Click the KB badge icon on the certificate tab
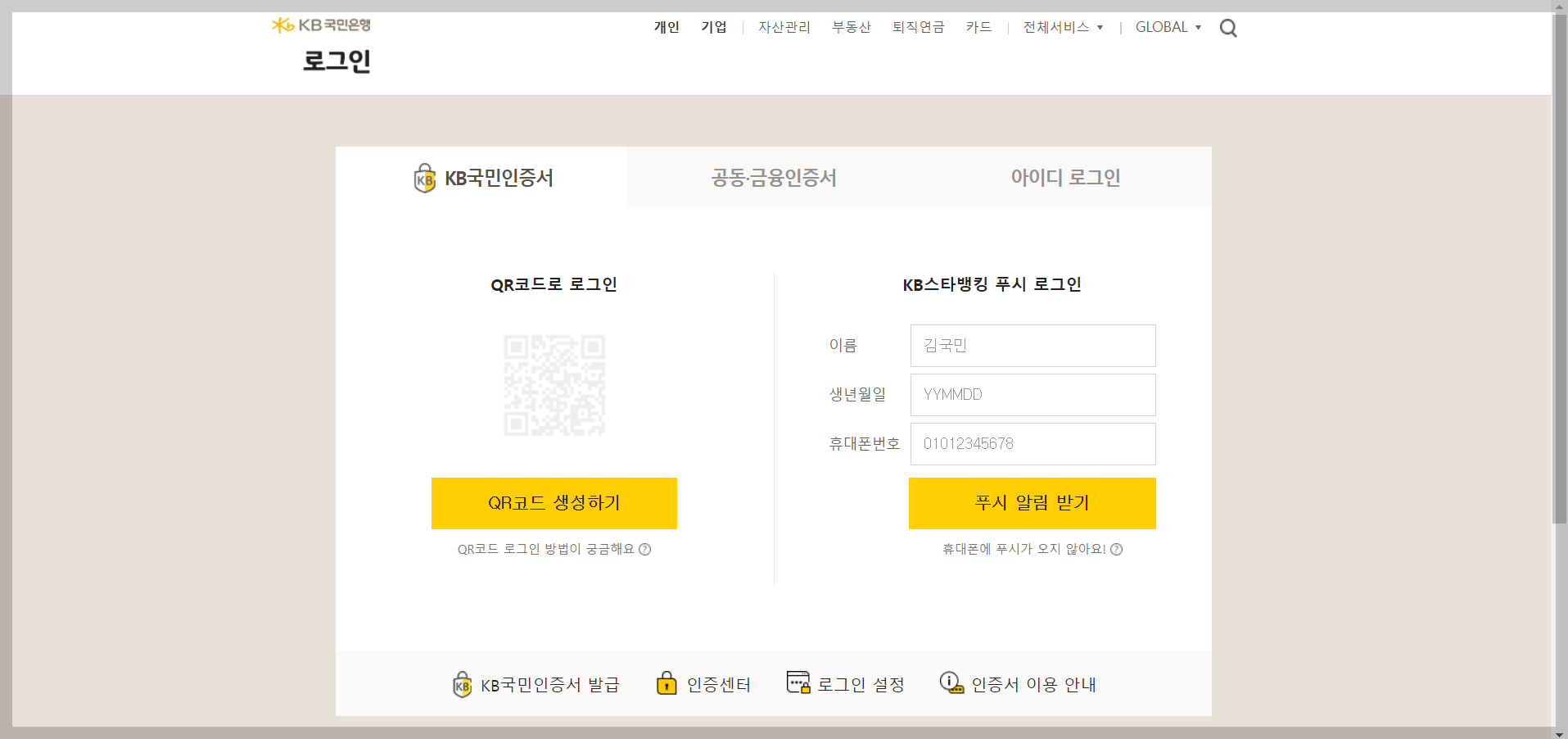This screenshot has width=1568, height=739. point(423,178)
